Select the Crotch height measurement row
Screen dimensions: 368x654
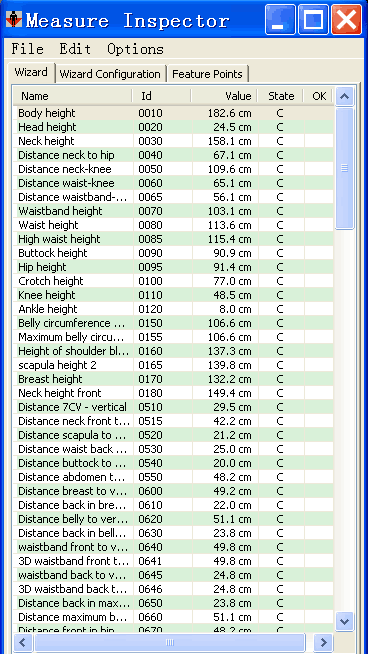pos(173,281)
